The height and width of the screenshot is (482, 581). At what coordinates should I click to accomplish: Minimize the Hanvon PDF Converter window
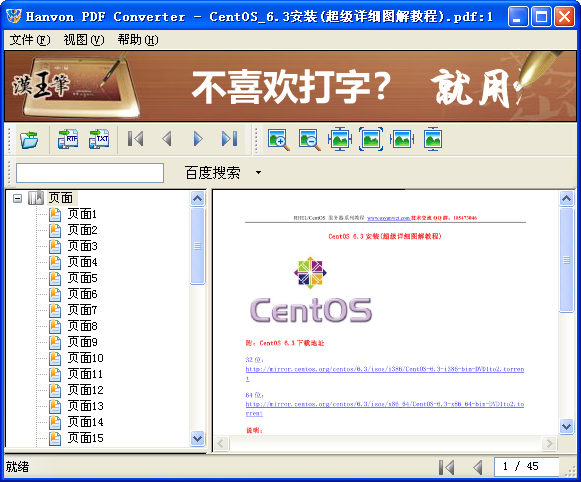coord(518,17)
